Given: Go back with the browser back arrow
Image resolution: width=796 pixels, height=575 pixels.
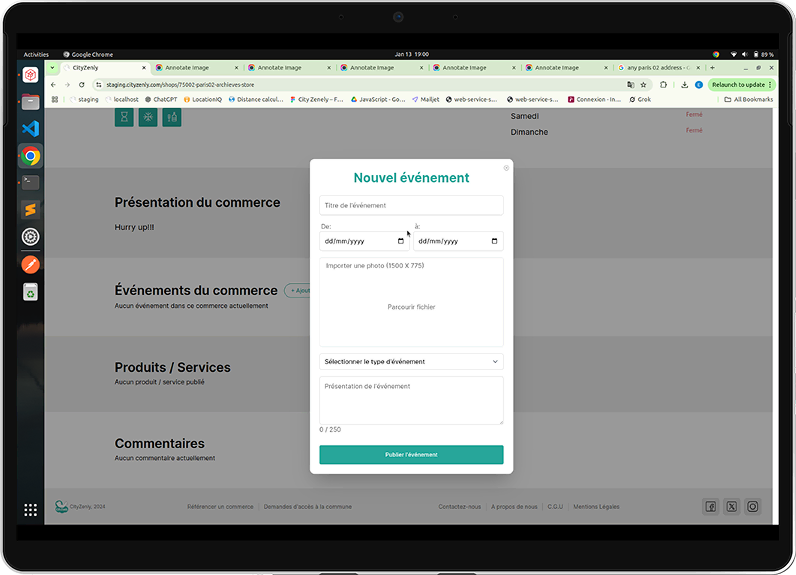Looking at the screenshot, I should pos(53,85).
